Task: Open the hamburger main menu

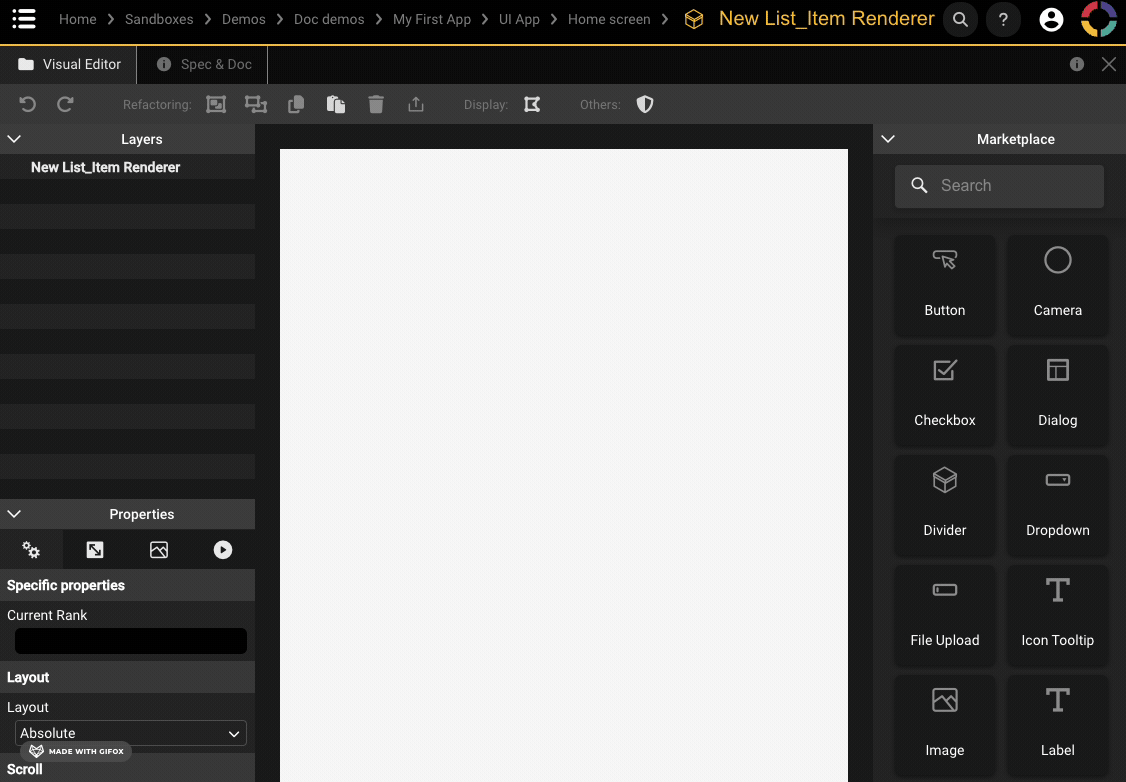Action: tap(24, 19)
